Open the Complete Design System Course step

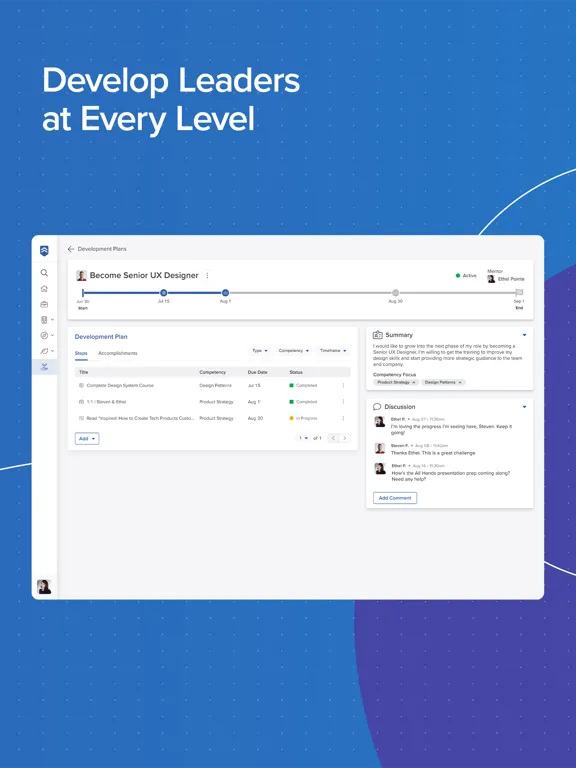coord(120,385)
